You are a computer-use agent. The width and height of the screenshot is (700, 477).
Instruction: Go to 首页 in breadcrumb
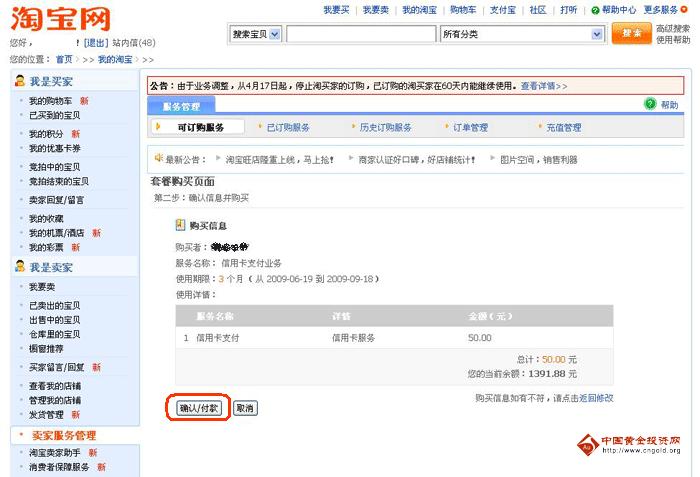[x=64, y=59]
